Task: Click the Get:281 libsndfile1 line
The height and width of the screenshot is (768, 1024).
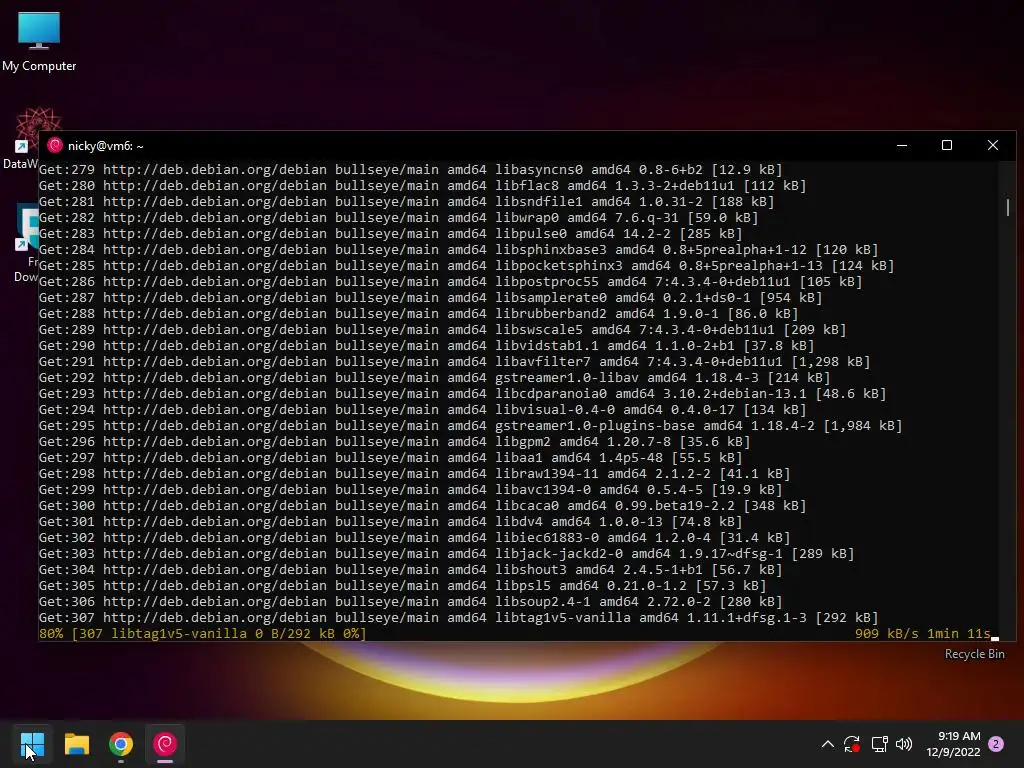Action: click(x=406, y=202)
